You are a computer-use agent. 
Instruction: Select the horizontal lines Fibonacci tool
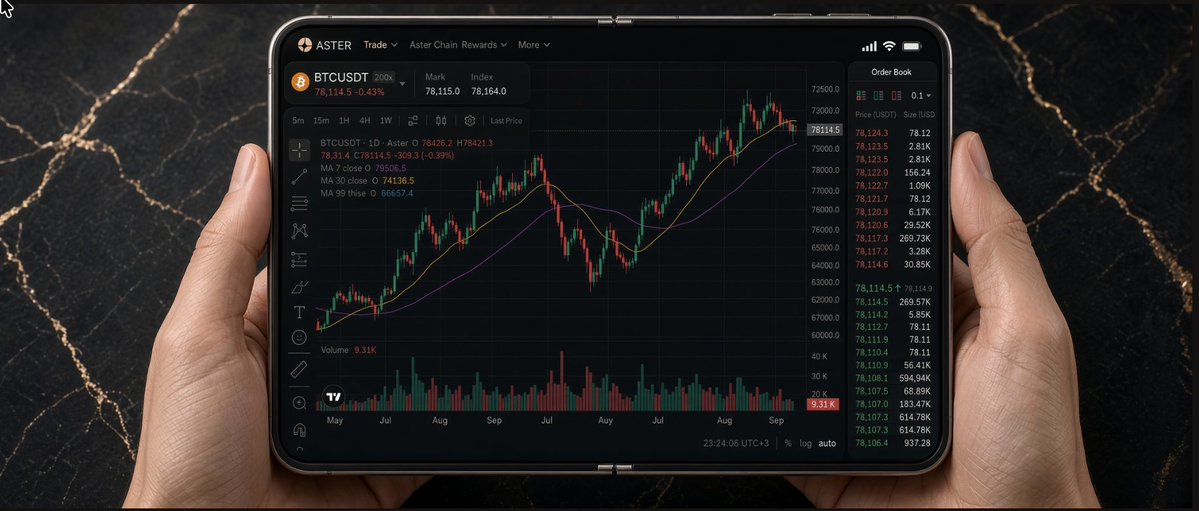[299, 203]
